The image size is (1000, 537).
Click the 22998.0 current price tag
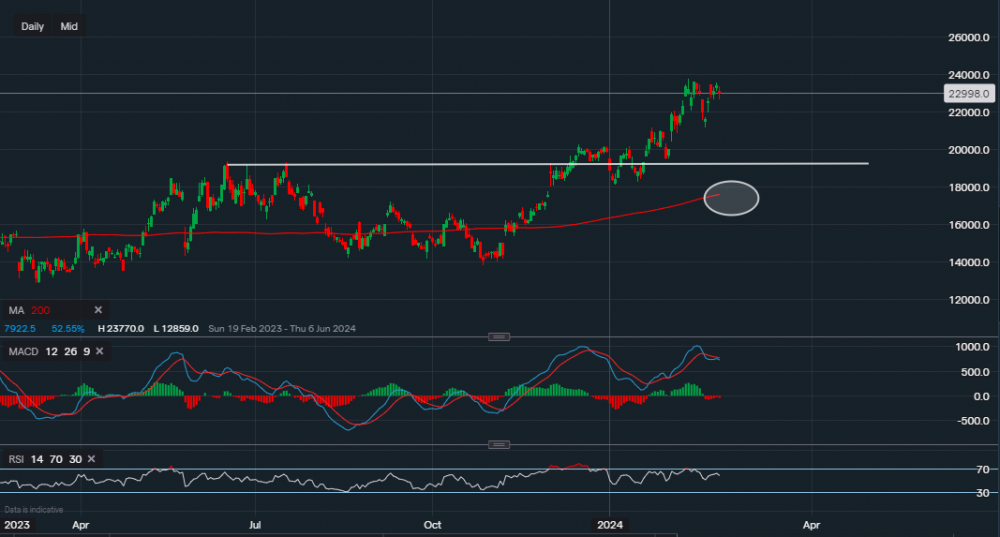[x=967, y=93]
